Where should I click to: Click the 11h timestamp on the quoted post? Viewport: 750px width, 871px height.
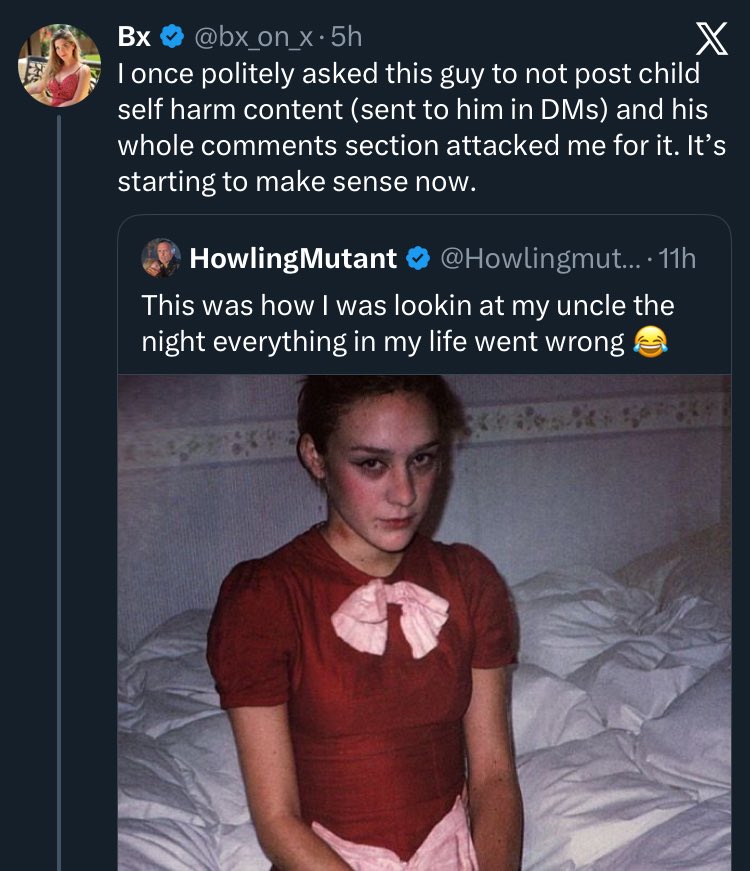click(677, 259)
